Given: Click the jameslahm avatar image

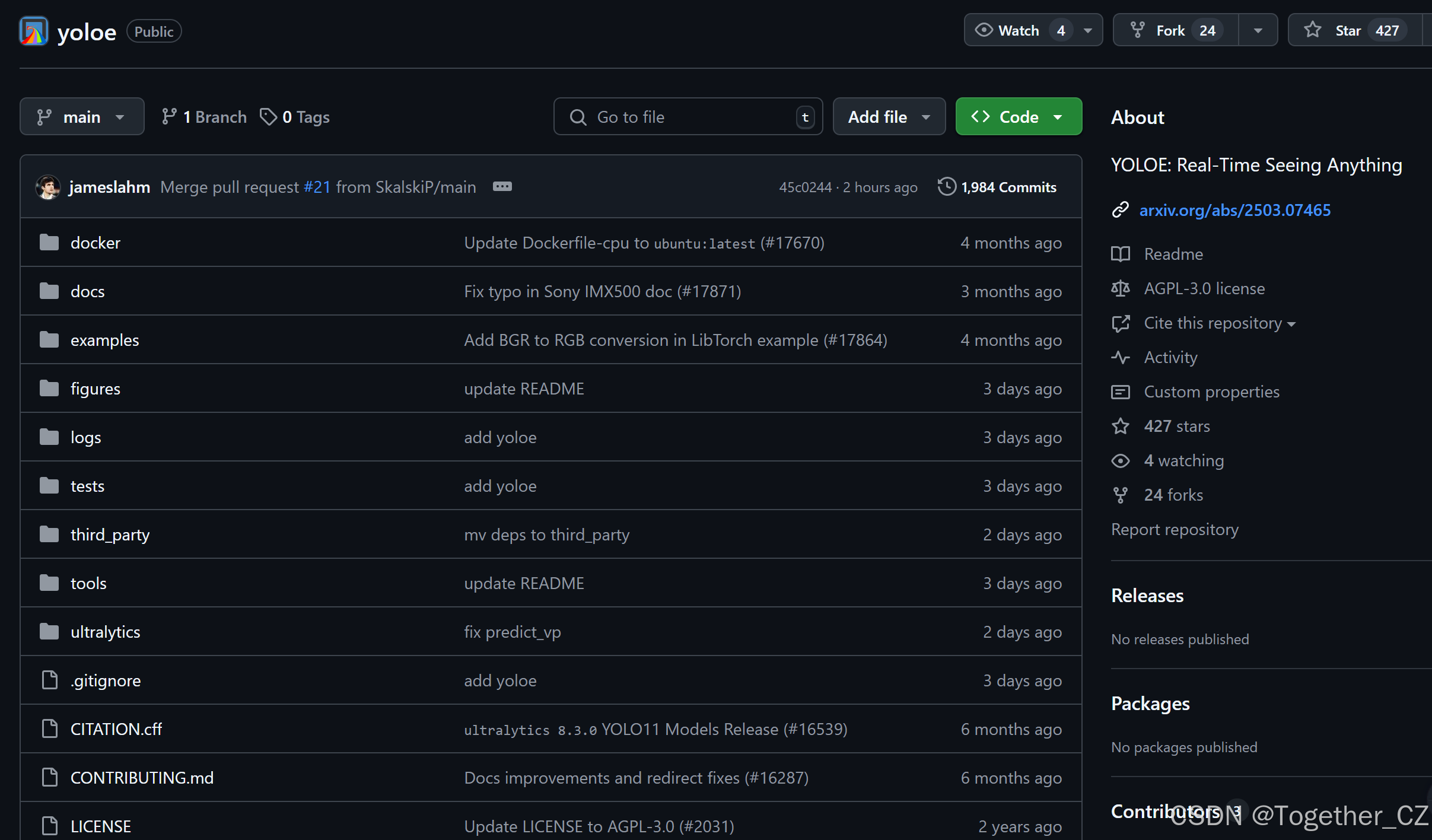Looking at the screenshot, I should pos(48,187).
